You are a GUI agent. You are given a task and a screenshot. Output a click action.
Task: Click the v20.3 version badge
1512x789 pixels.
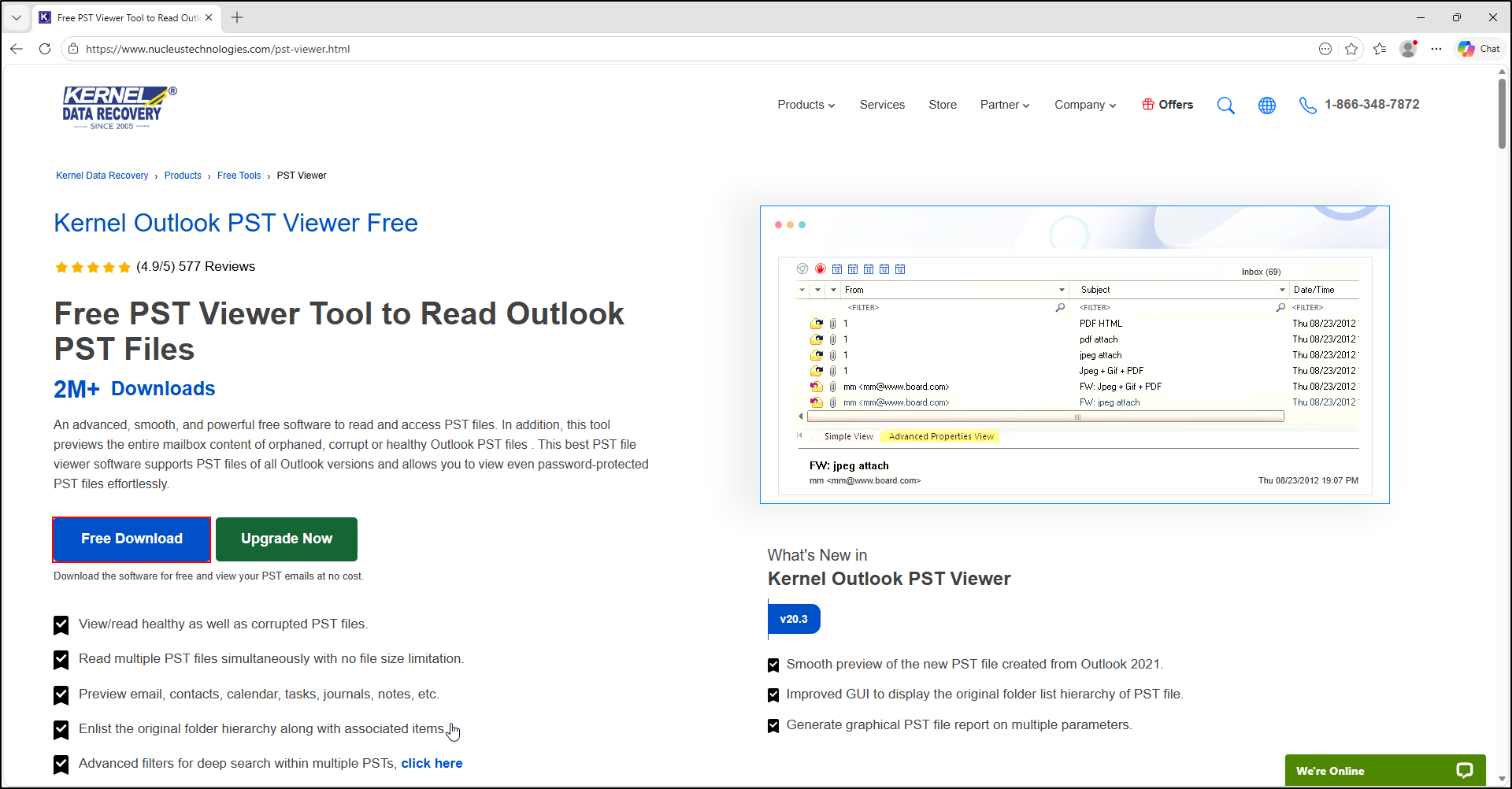point(794,619)
